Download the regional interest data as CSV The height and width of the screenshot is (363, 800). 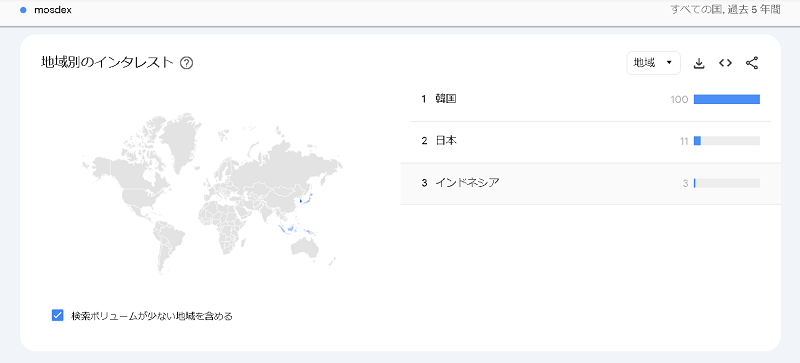698,63
